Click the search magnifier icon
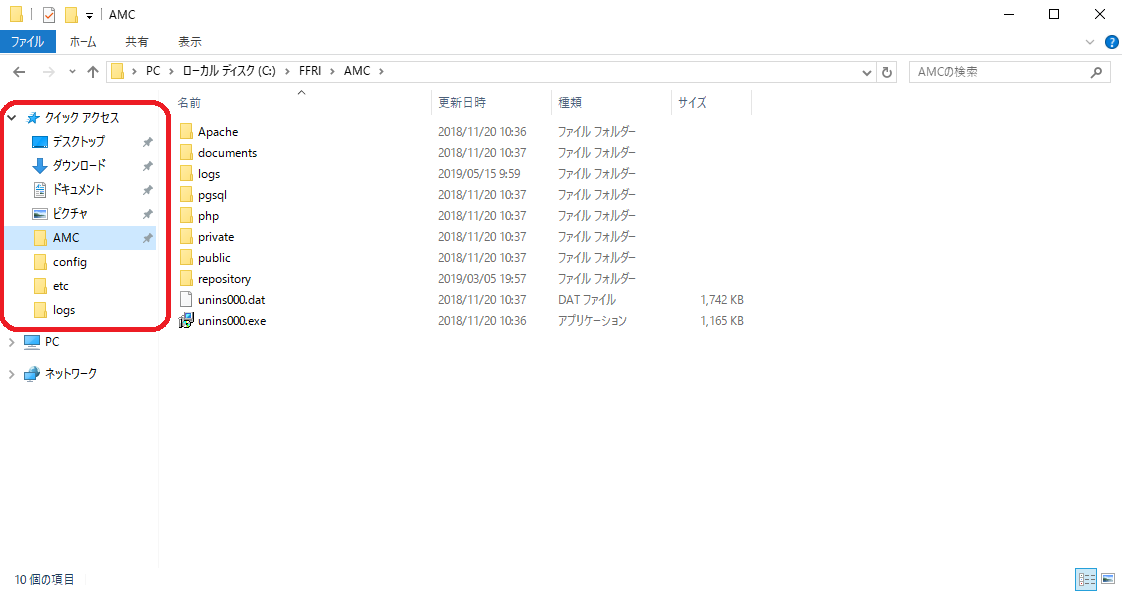 (x=1096, y=72)
